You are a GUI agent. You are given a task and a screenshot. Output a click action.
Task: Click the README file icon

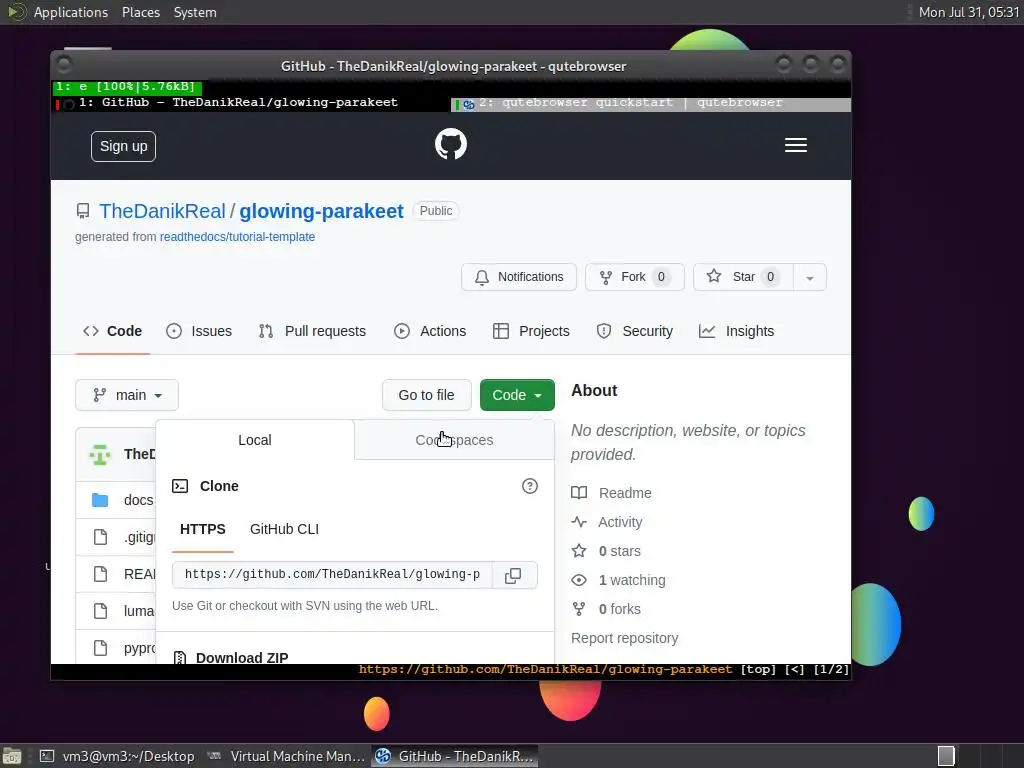pyautogui.click(x=100, y=574)
